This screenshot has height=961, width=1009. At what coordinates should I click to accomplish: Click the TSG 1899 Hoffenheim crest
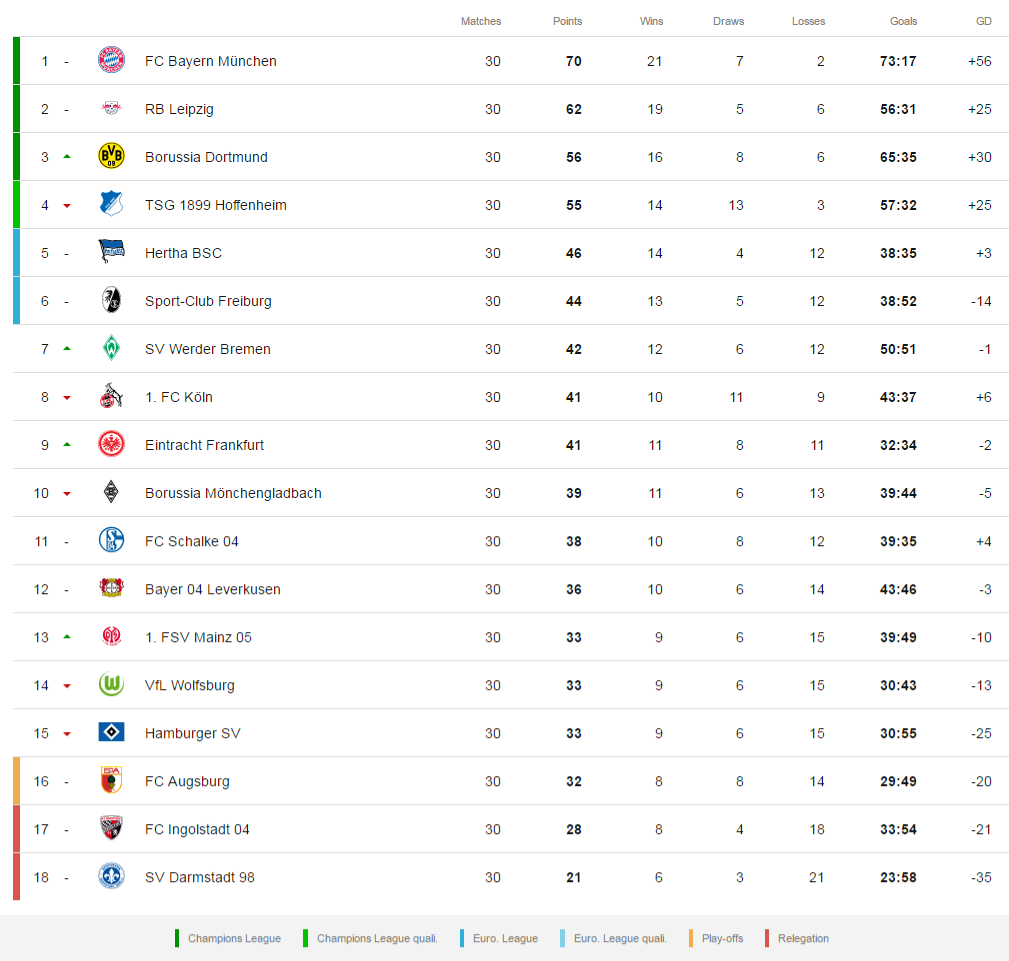point(111,205)
